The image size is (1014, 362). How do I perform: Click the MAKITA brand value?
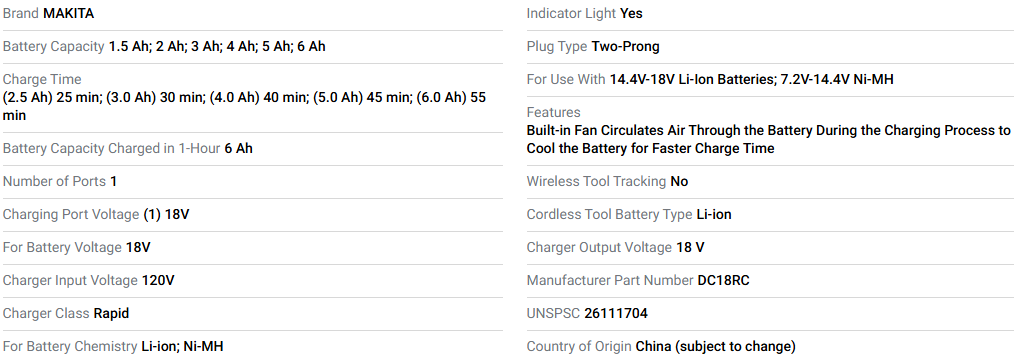pos(68,14)
